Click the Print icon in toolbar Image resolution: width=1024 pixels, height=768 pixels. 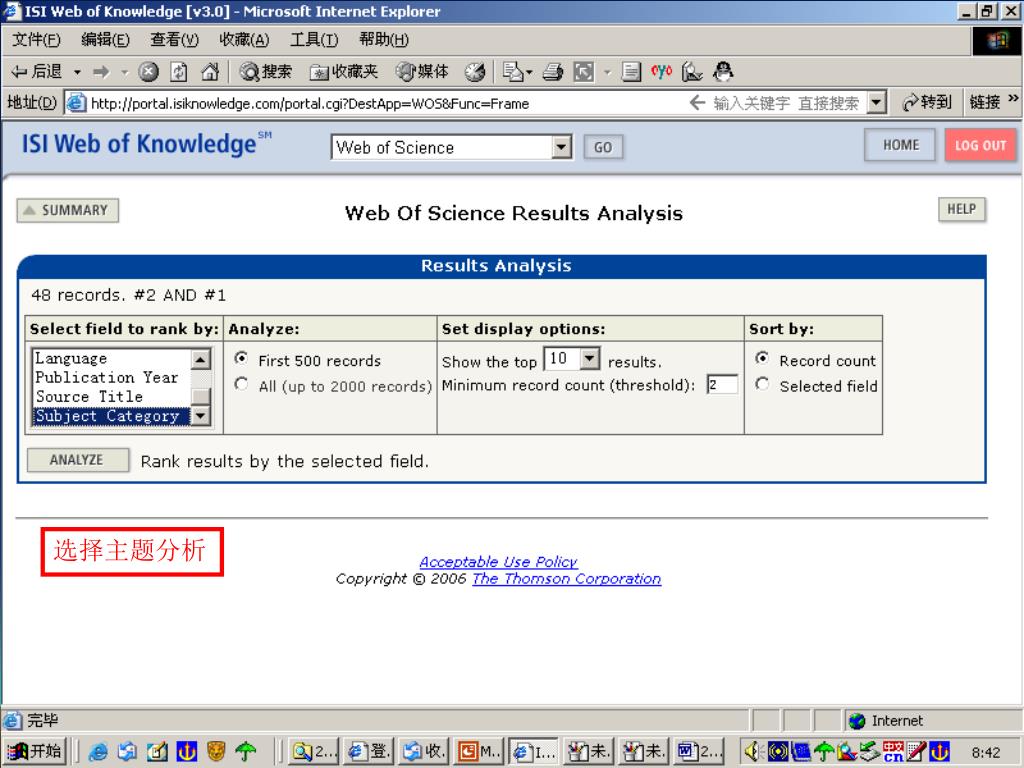[552, 71]
